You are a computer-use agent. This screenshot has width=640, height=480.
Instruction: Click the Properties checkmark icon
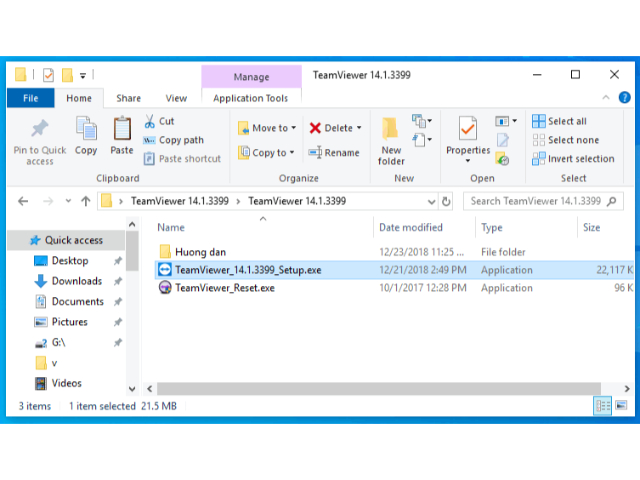click(x=468, y=129)
